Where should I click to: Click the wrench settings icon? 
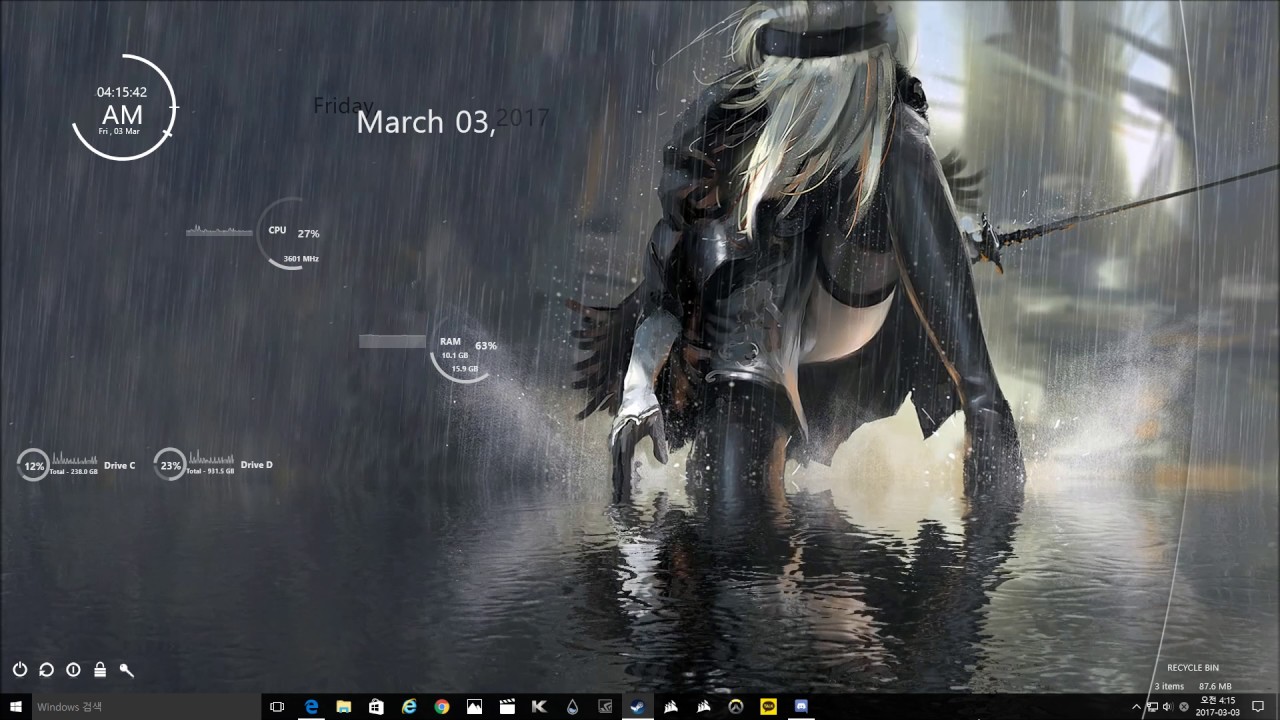pos(127,670)
